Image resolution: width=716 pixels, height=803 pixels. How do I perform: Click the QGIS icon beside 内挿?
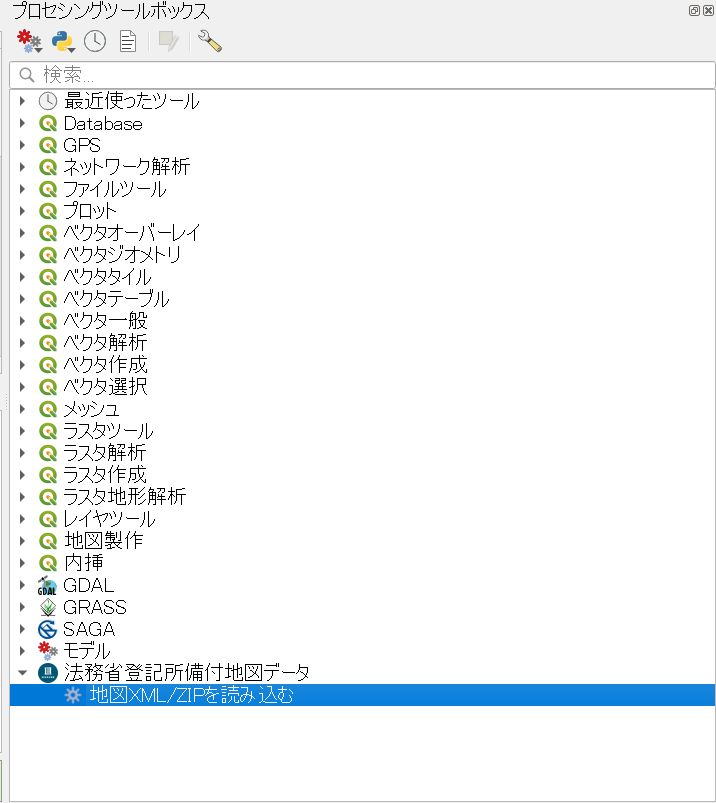click(48, 563)
